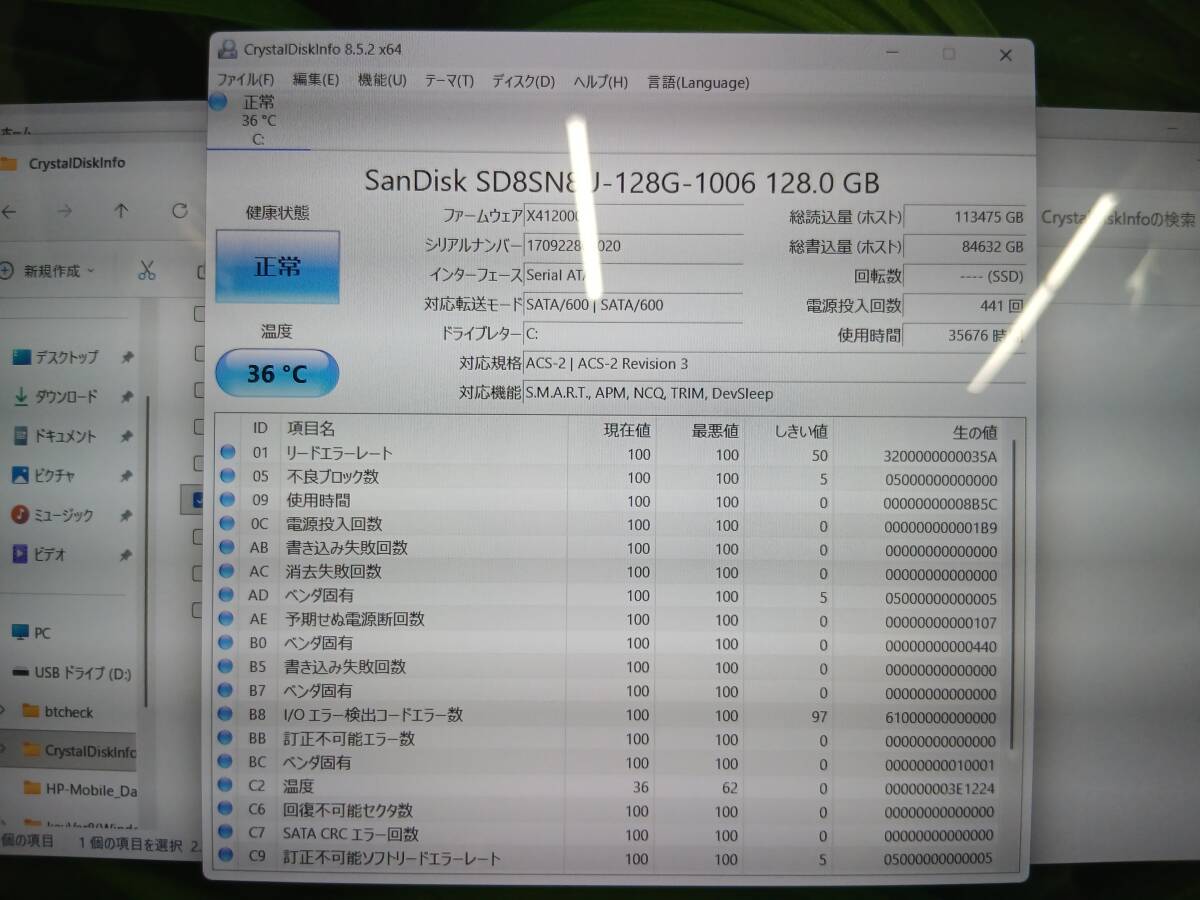
Task: Open the ヘルプ(H) menu
Action: tap(600, 82)
